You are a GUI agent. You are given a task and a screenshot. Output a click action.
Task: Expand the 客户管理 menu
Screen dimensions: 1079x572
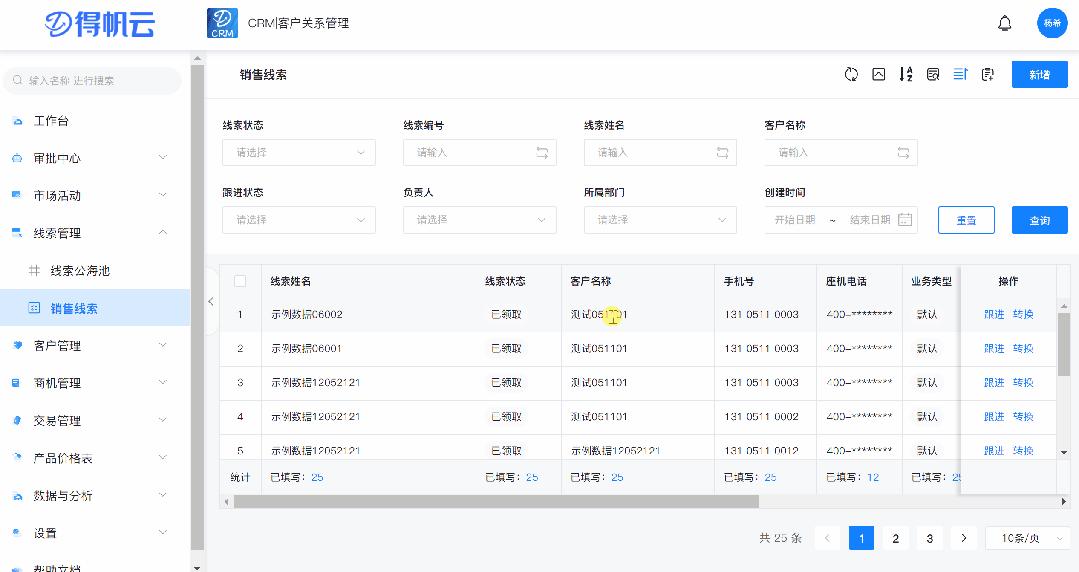[95, 346]
